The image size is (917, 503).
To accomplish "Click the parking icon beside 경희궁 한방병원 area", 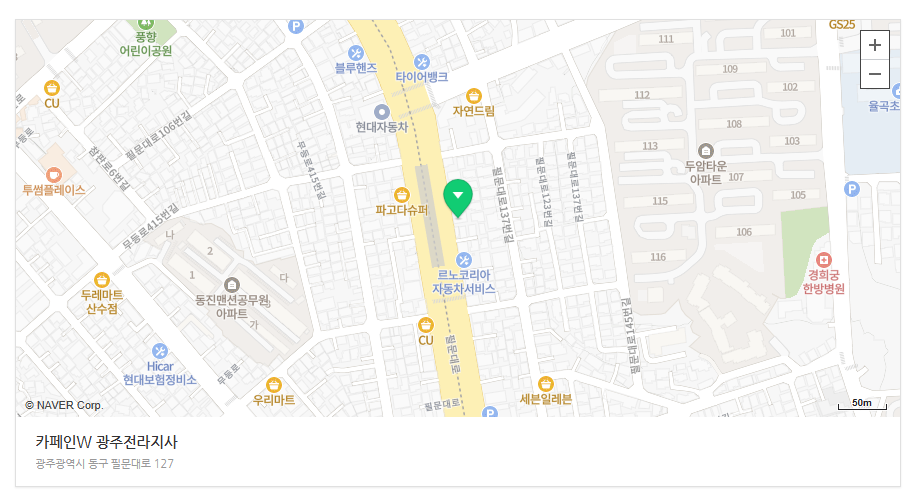I will click(852, 189).
